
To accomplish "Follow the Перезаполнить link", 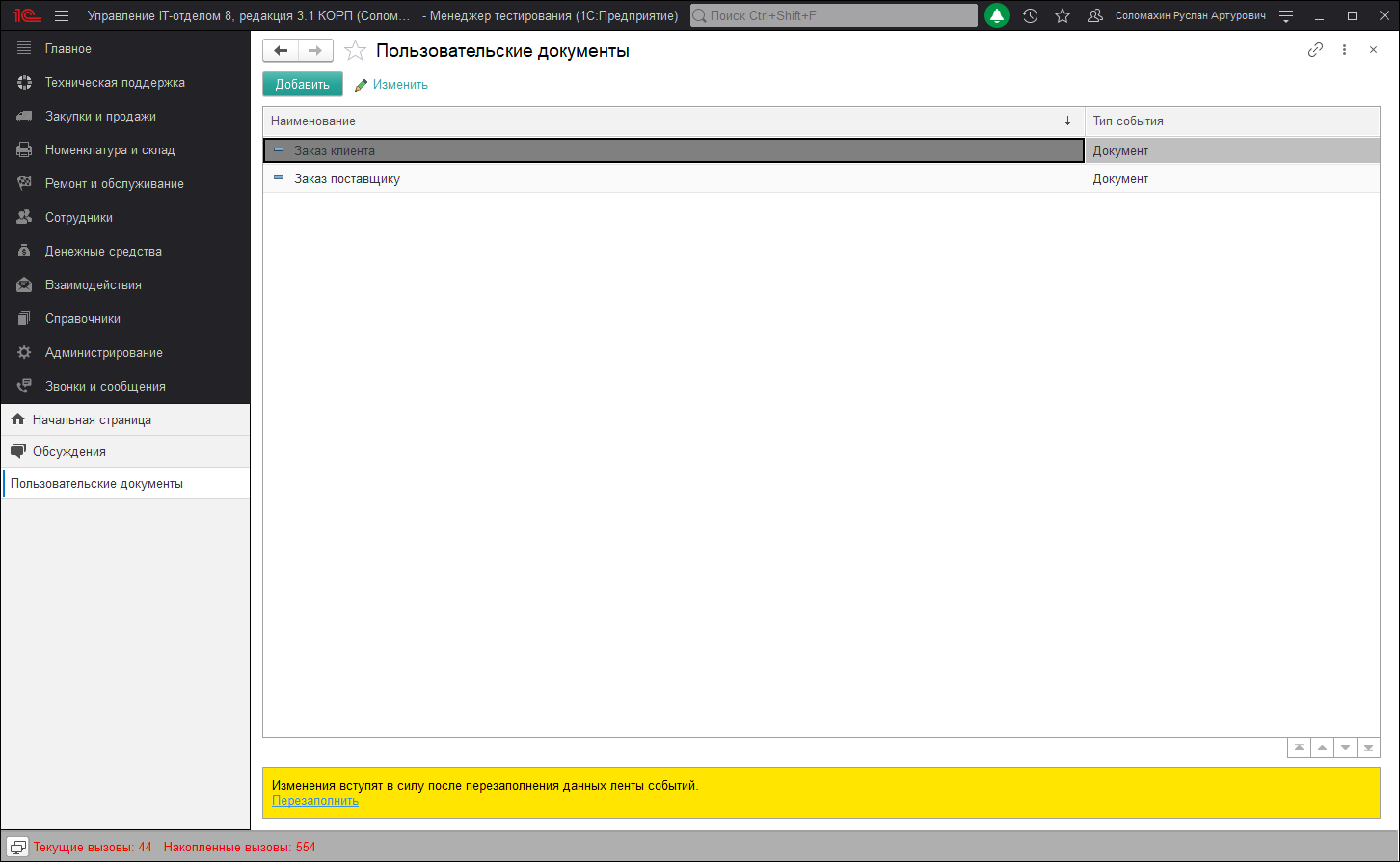I will (315, 801).
